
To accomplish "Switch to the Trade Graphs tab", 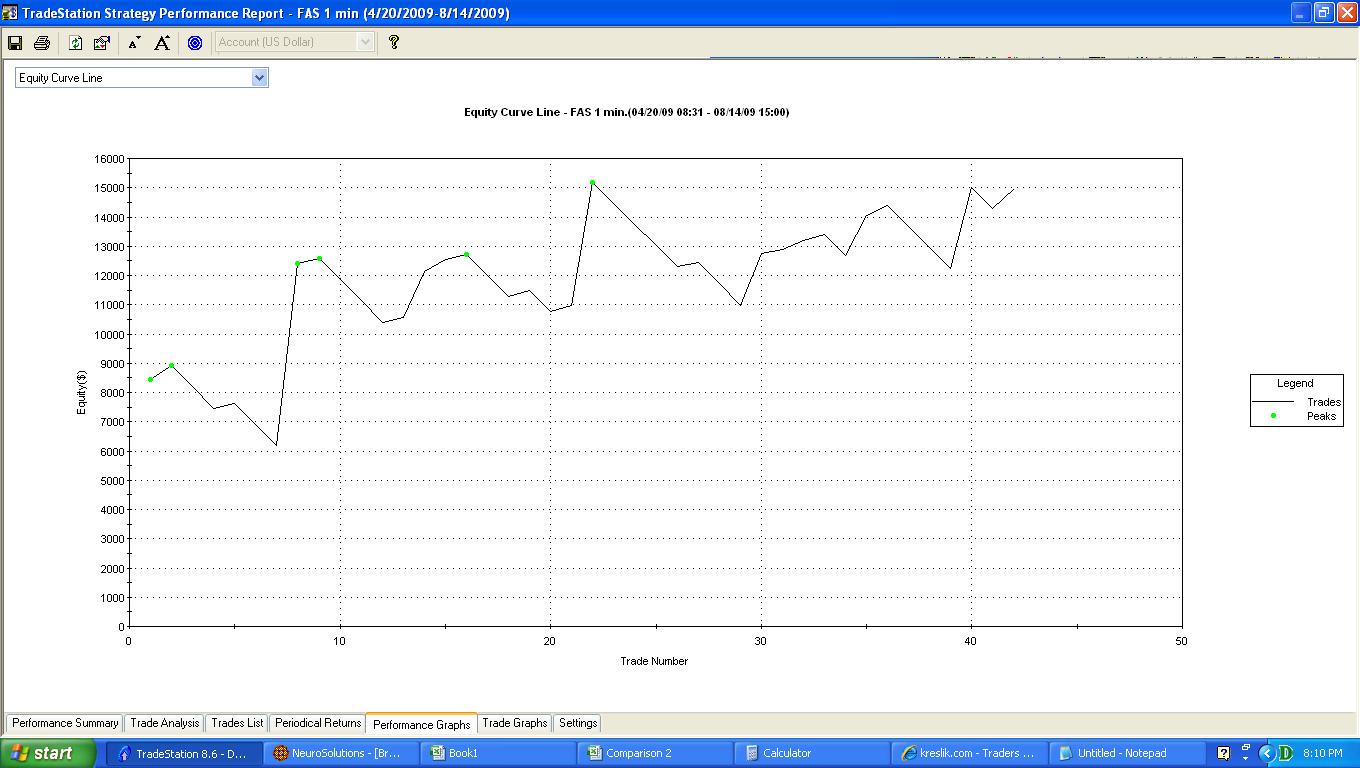I will pyautogui.click(x=515, y=723).
